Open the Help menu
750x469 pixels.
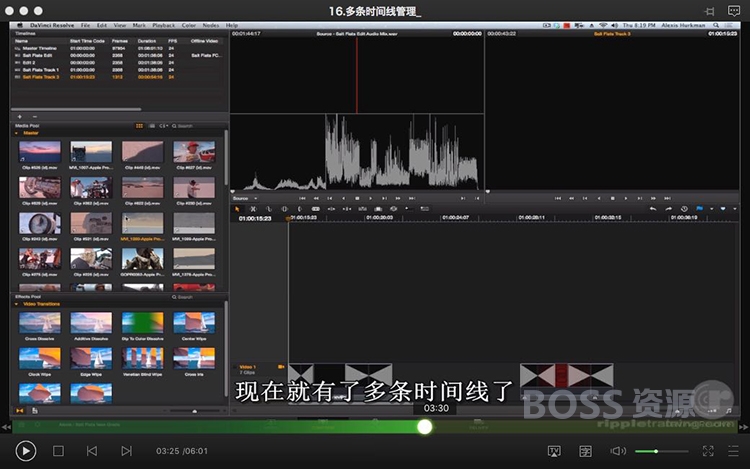(232, 25)
